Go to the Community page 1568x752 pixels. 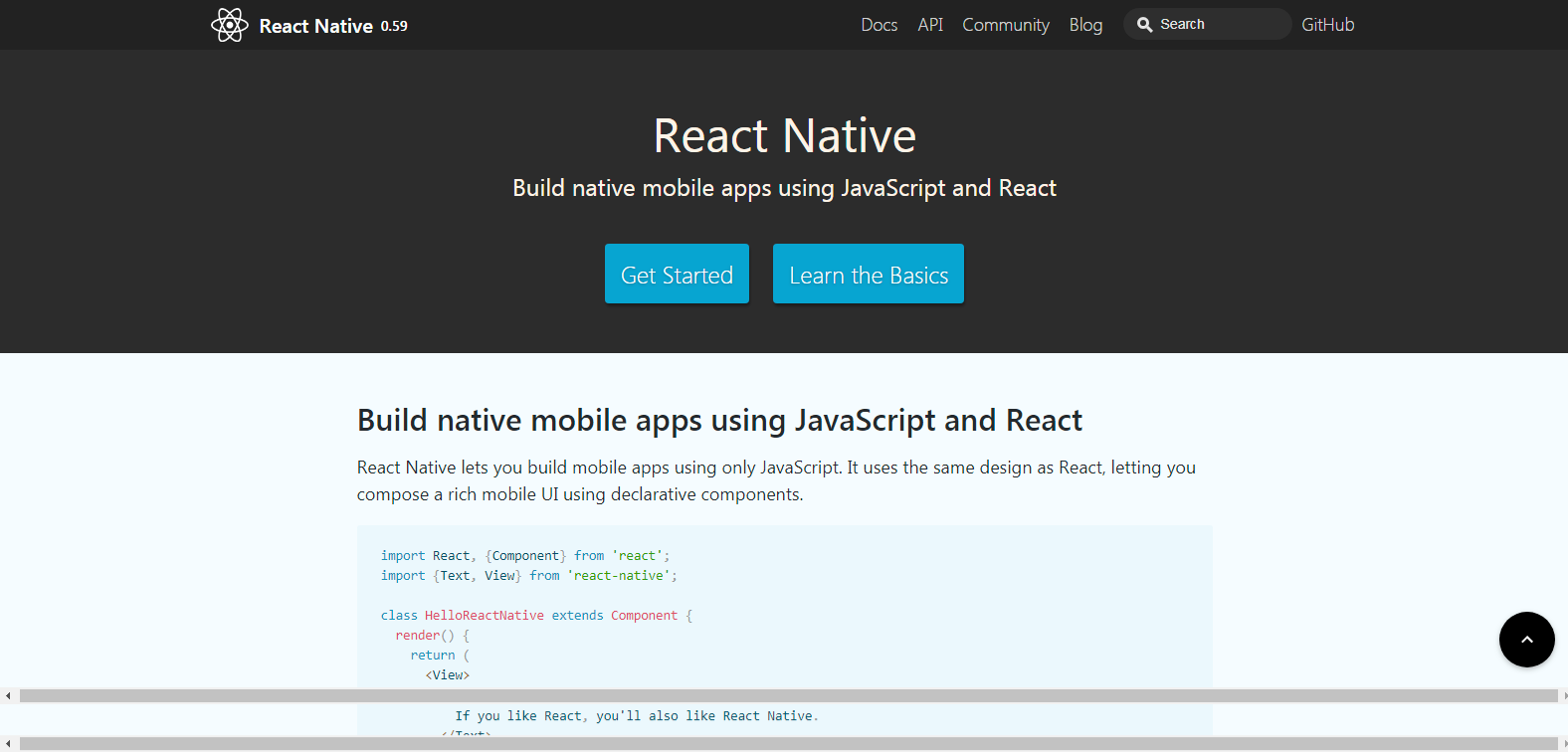[1006, 25]
